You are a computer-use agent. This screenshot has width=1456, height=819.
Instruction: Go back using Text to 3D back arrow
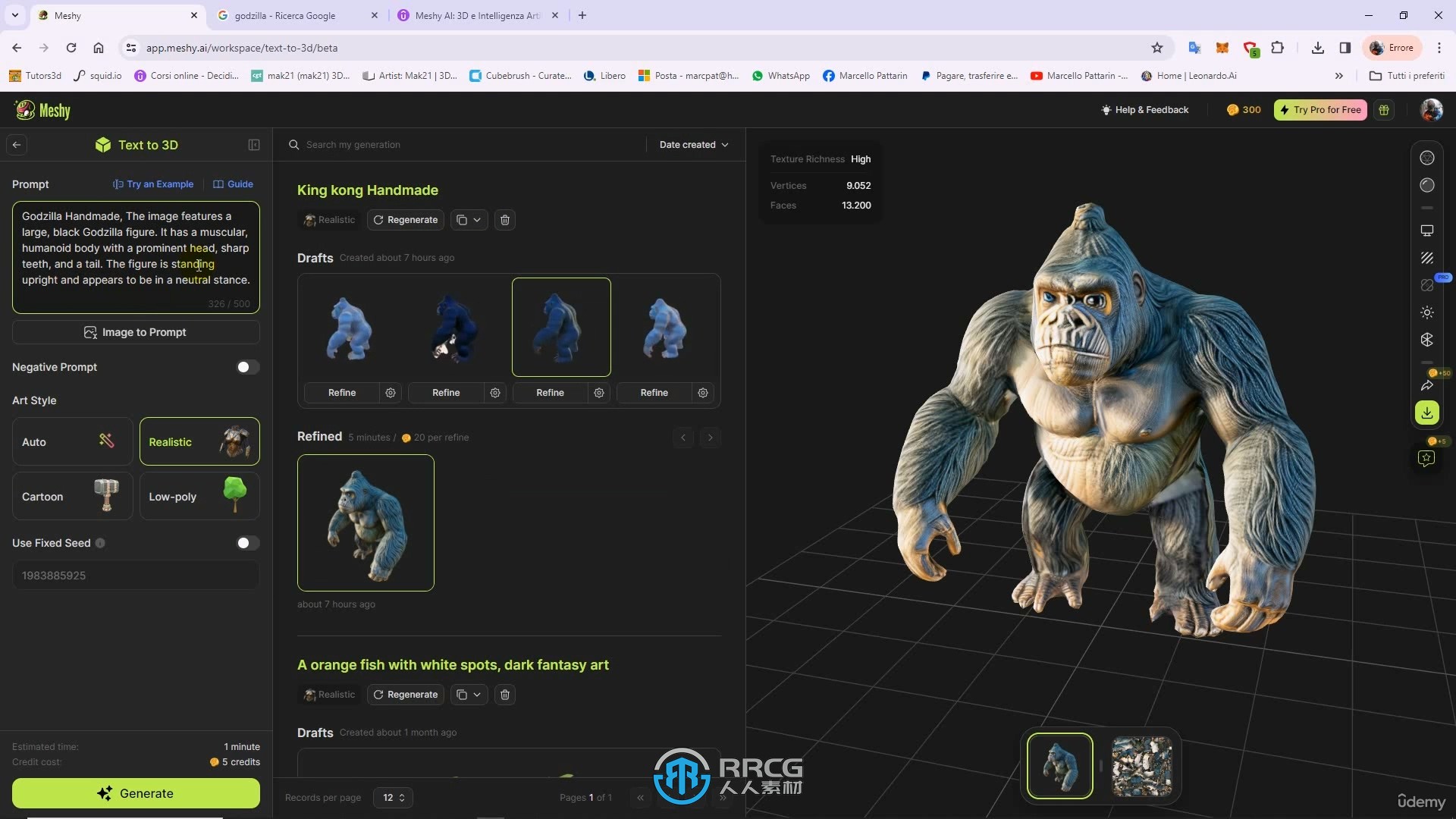pos(17,145)
